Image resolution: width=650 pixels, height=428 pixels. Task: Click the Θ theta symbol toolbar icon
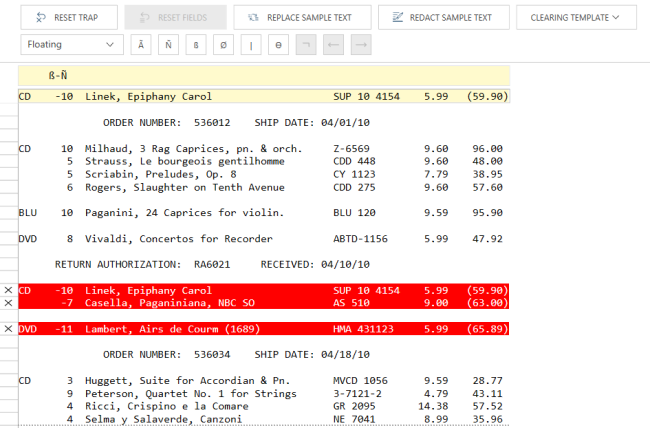tap(278, 45)
